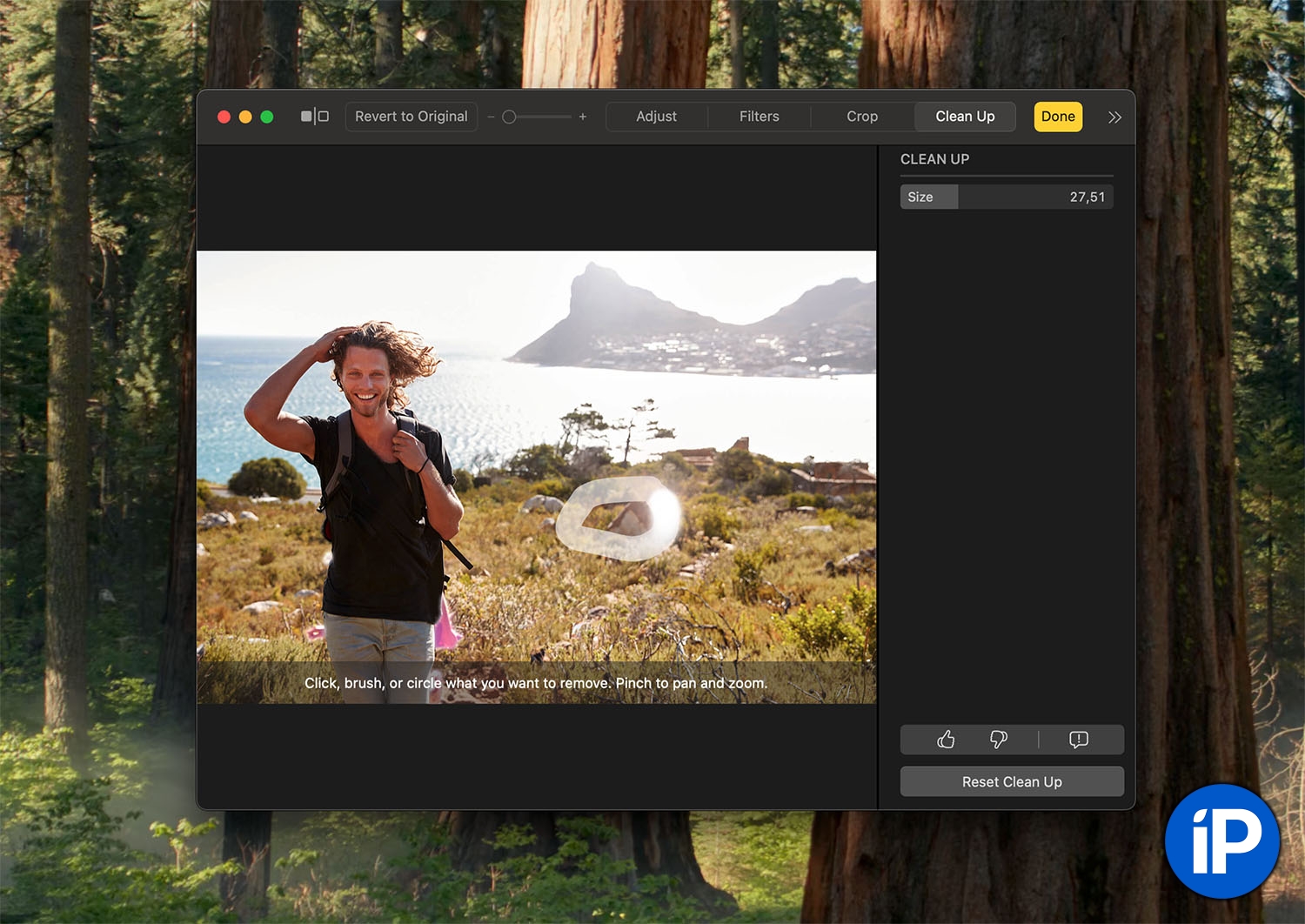
Task: Give thumbs up feedback
Action: (x=946, y=740)
